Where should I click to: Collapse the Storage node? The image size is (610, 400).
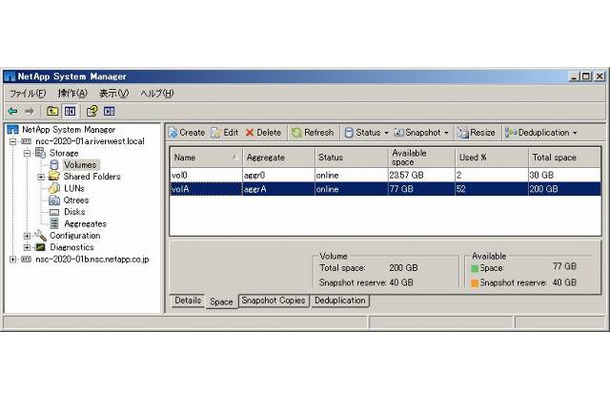click(27, 153)
